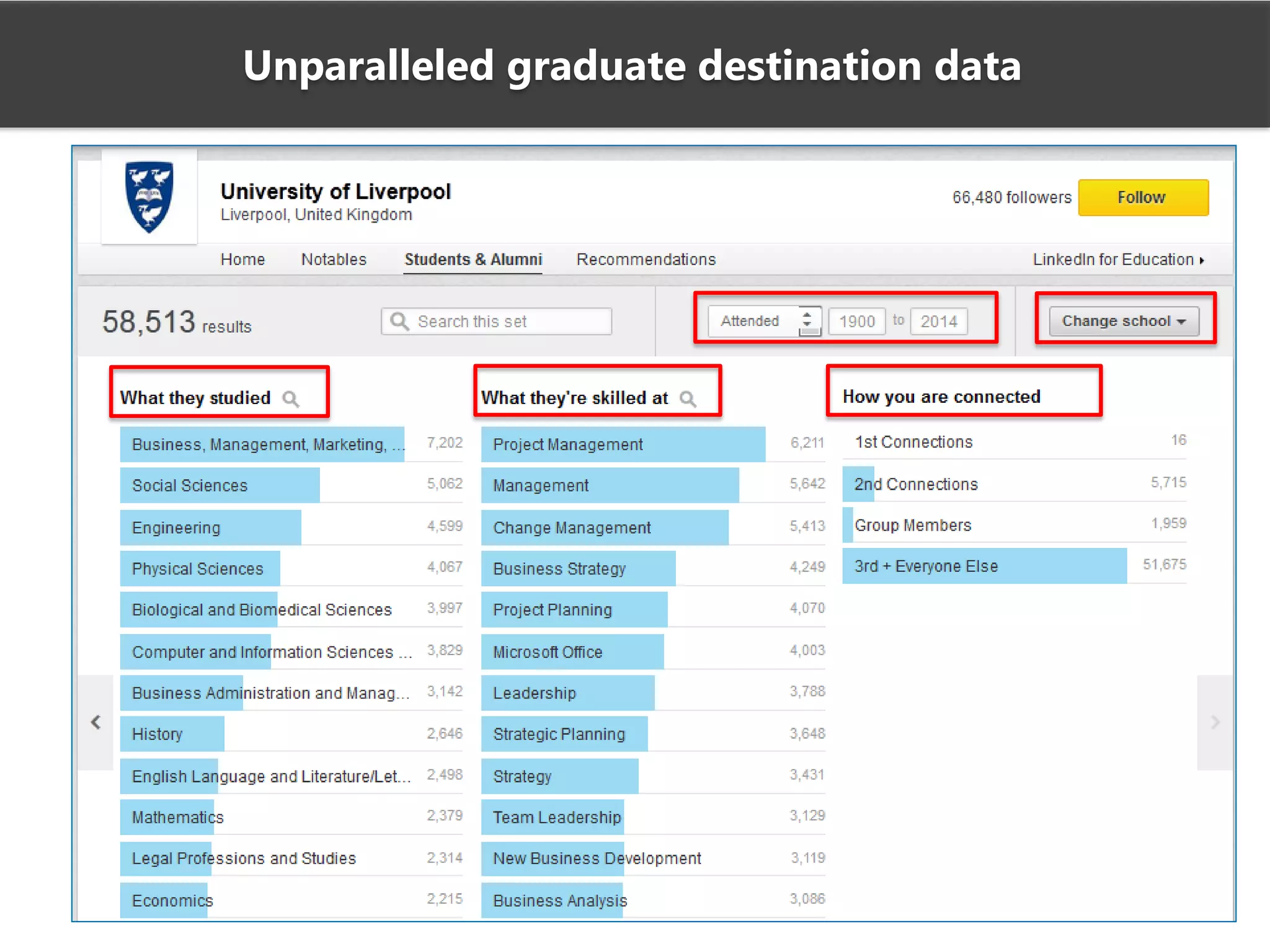Screen dimensions: 1270x952
Task: Open the Recommendations tab
Action: 646,259
